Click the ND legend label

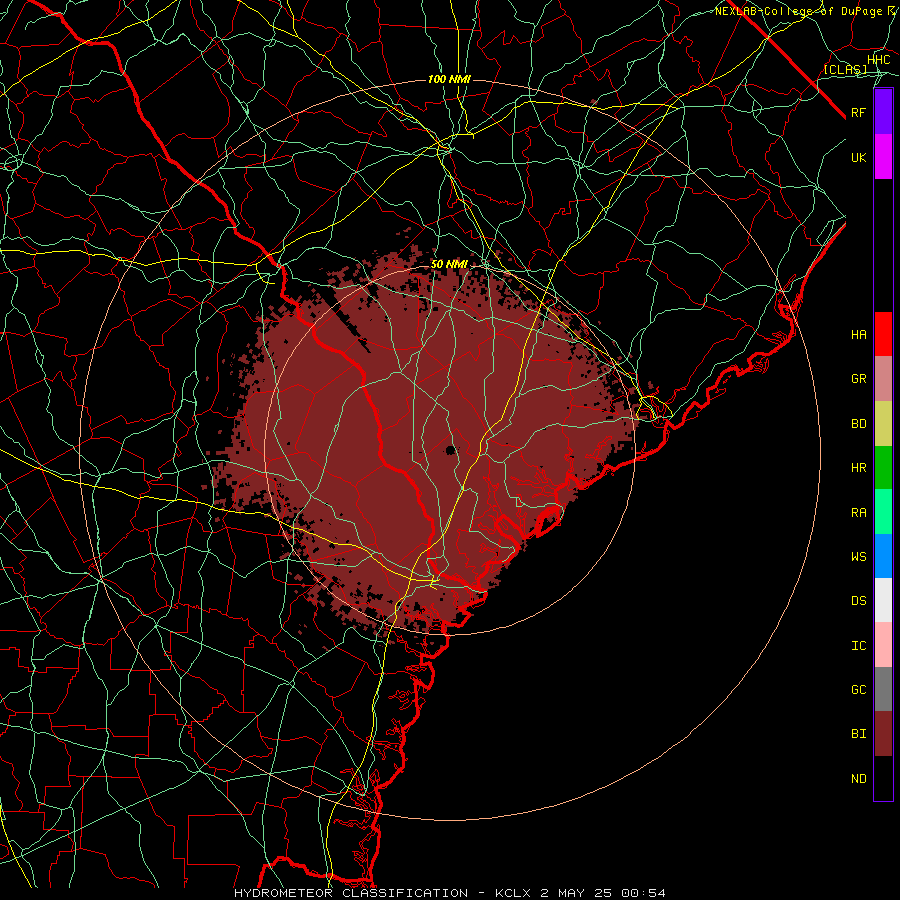pyautogui.click(x=858, y=779)
